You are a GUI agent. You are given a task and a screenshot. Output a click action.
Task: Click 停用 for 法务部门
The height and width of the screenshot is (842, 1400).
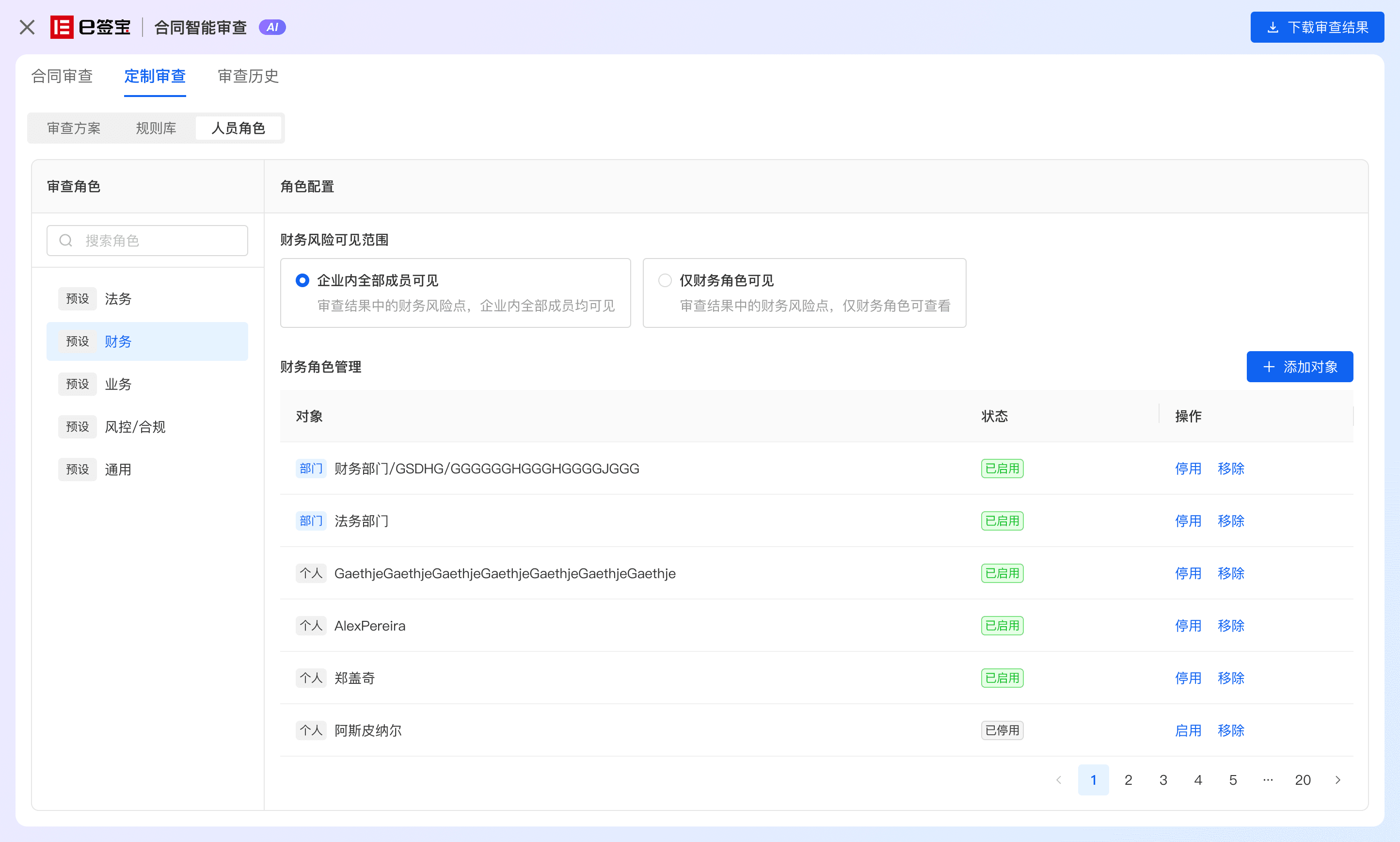click(1189, 521)
